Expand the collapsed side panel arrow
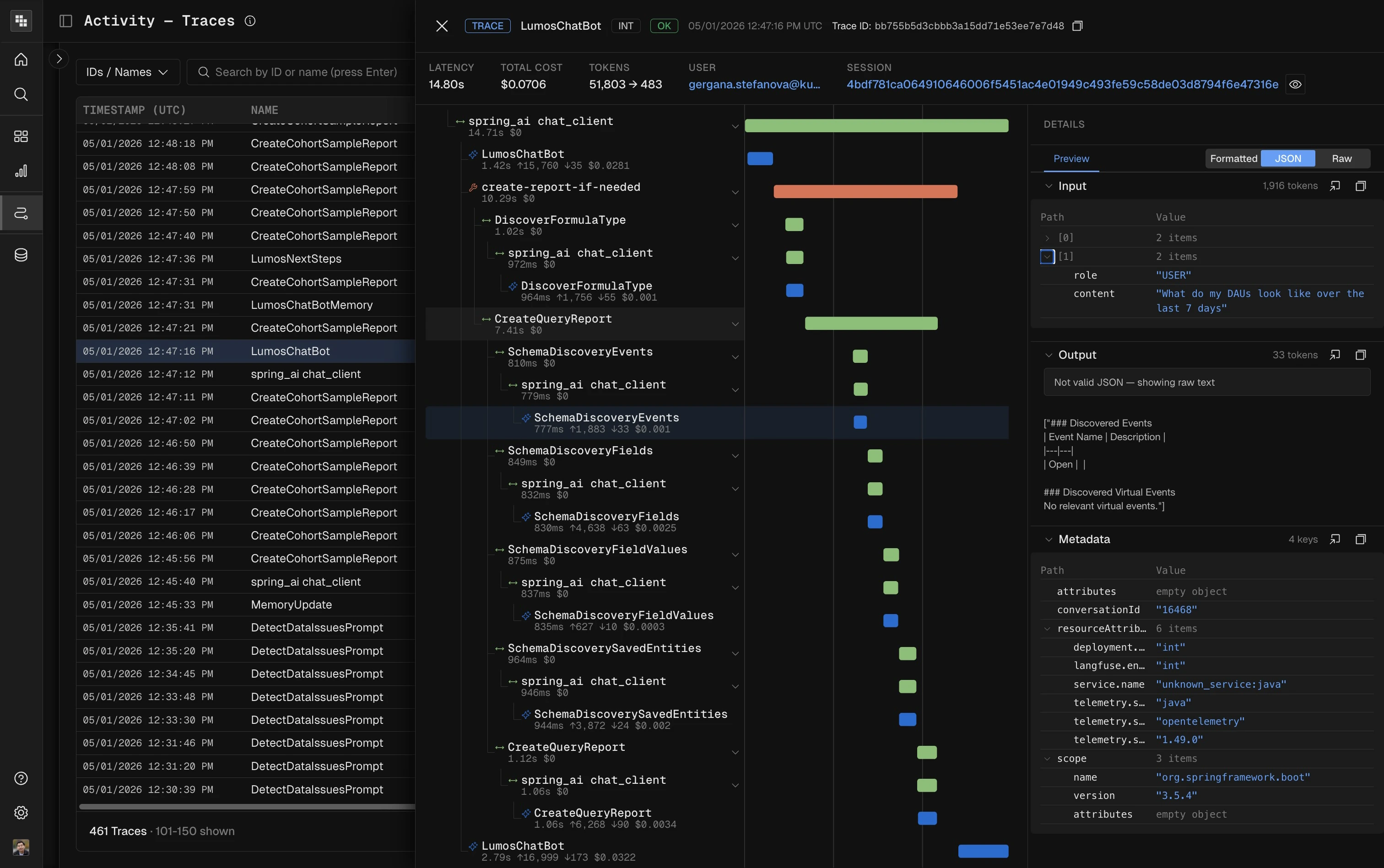Screen dimensions: 1384x868 pyautogui.click(x=59, y=59)
